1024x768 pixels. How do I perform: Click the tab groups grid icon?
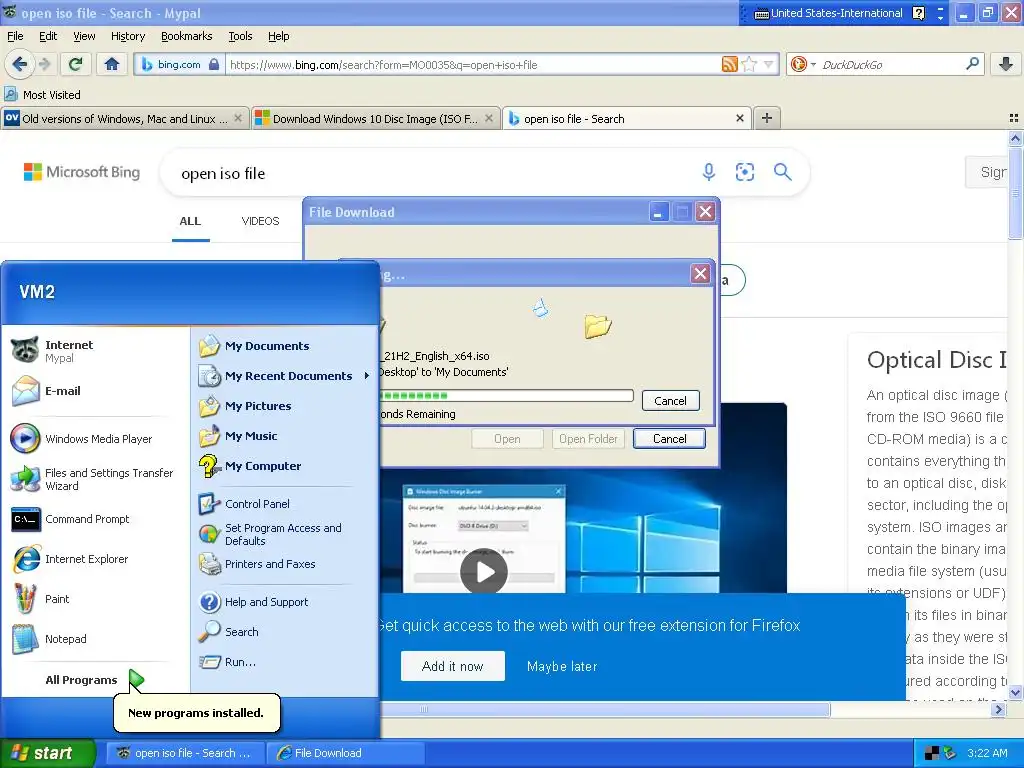pos(1014,118)
